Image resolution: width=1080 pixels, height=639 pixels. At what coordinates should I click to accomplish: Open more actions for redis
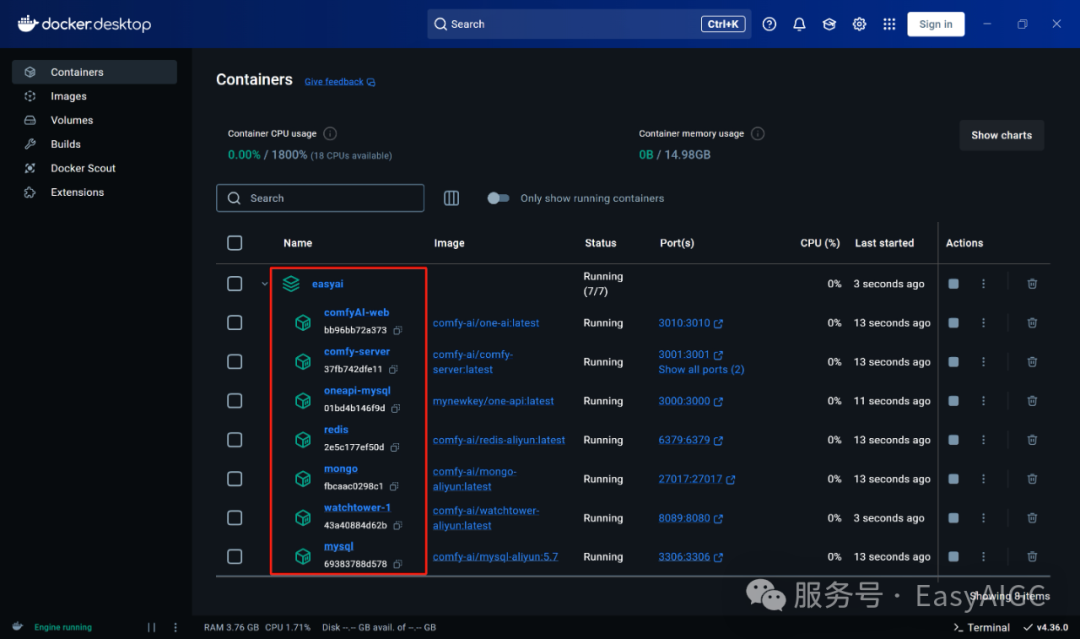click(984, 440)
